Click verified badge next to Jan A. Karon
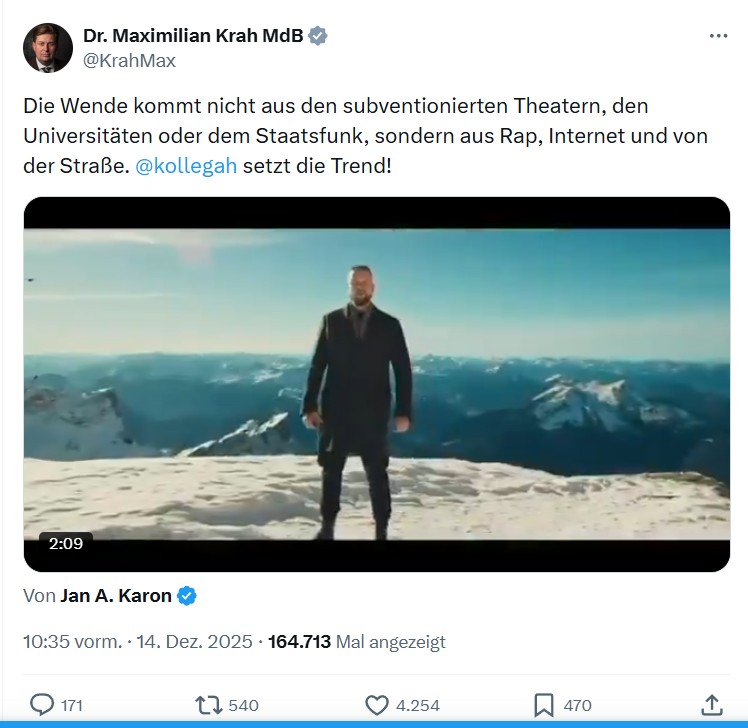 (187, 596)
